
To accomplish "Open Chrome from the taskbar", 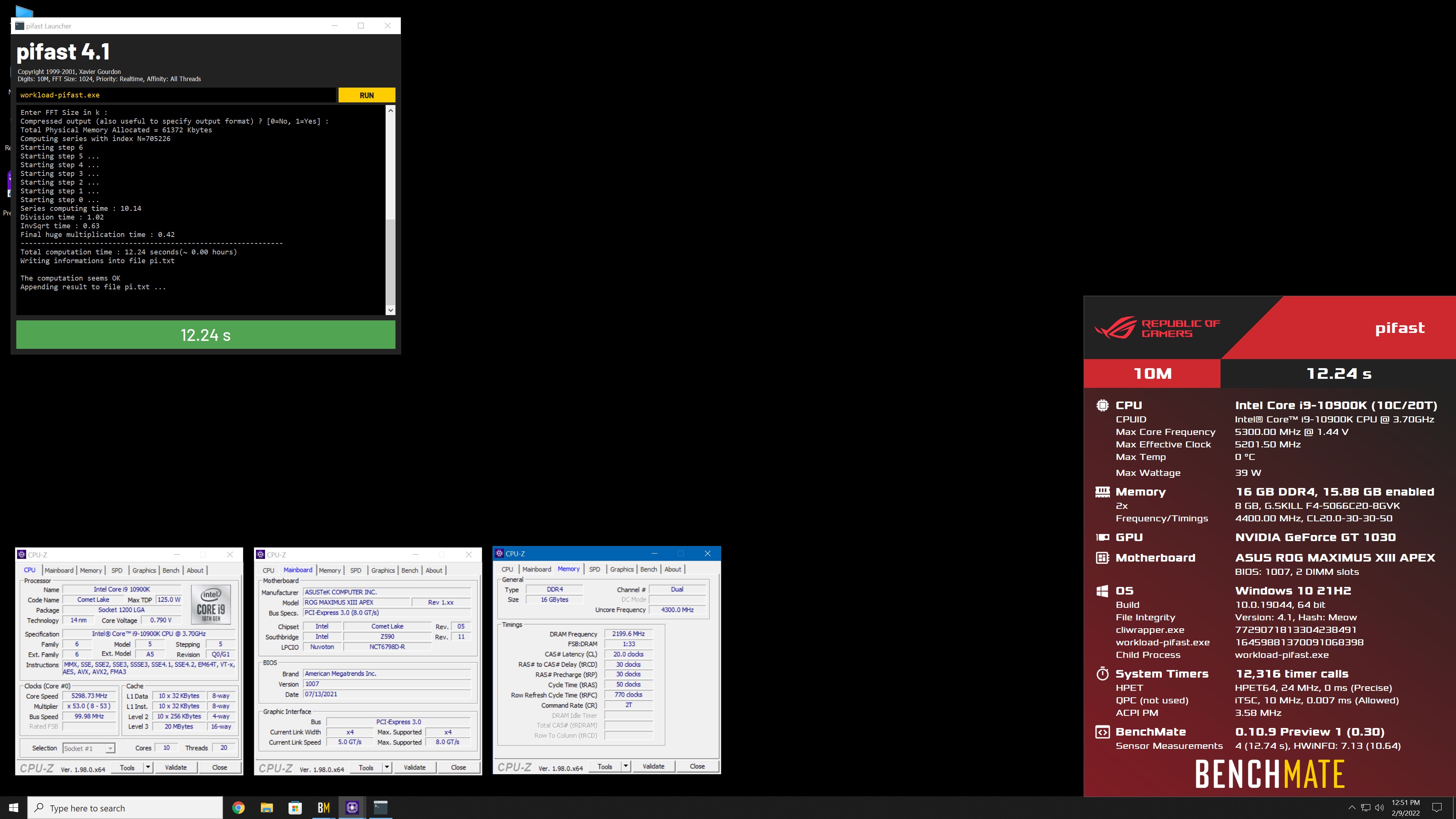I will (238, 808).
